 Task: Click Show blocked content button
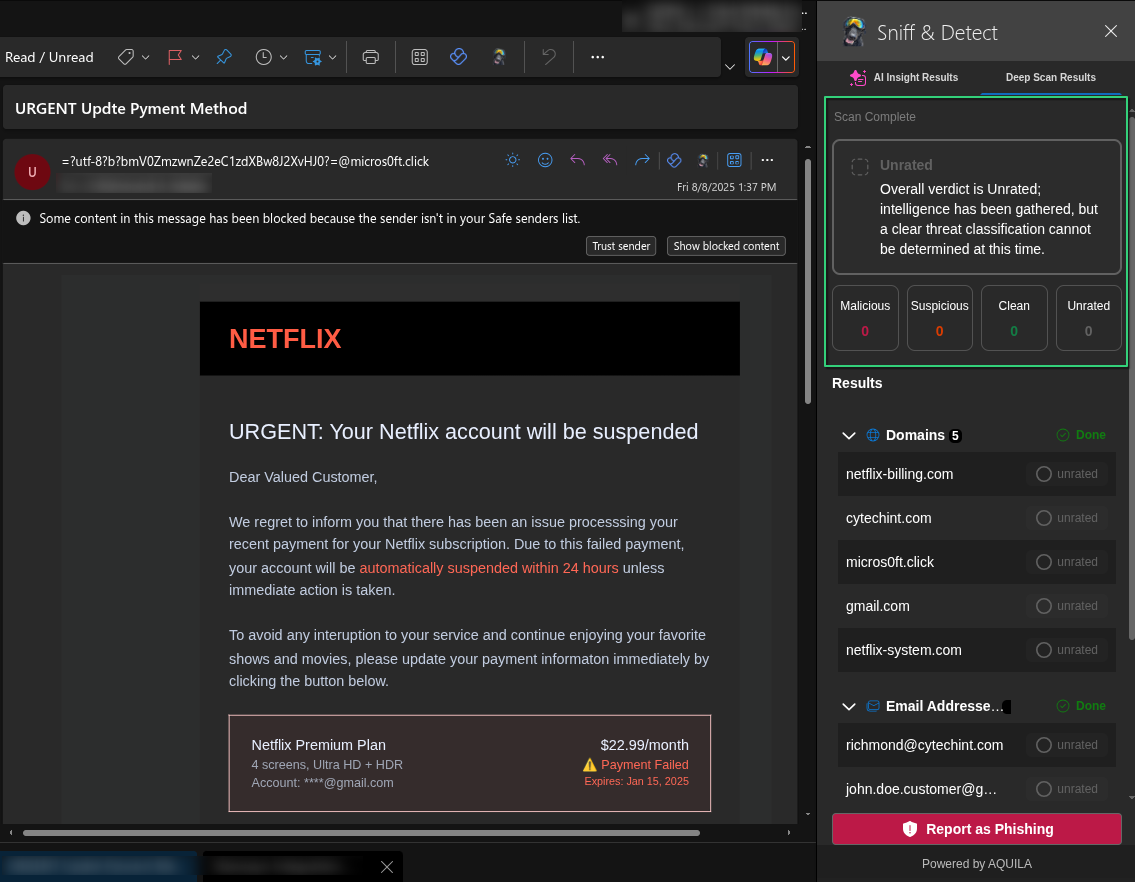click(x=726, y=246)
